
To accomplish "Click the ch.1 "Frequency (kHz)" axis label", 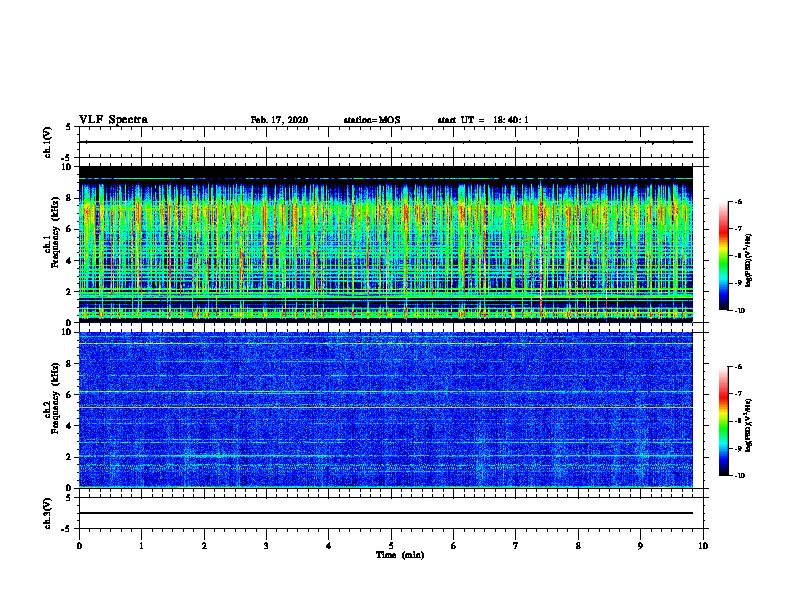I will coord(55,232).
